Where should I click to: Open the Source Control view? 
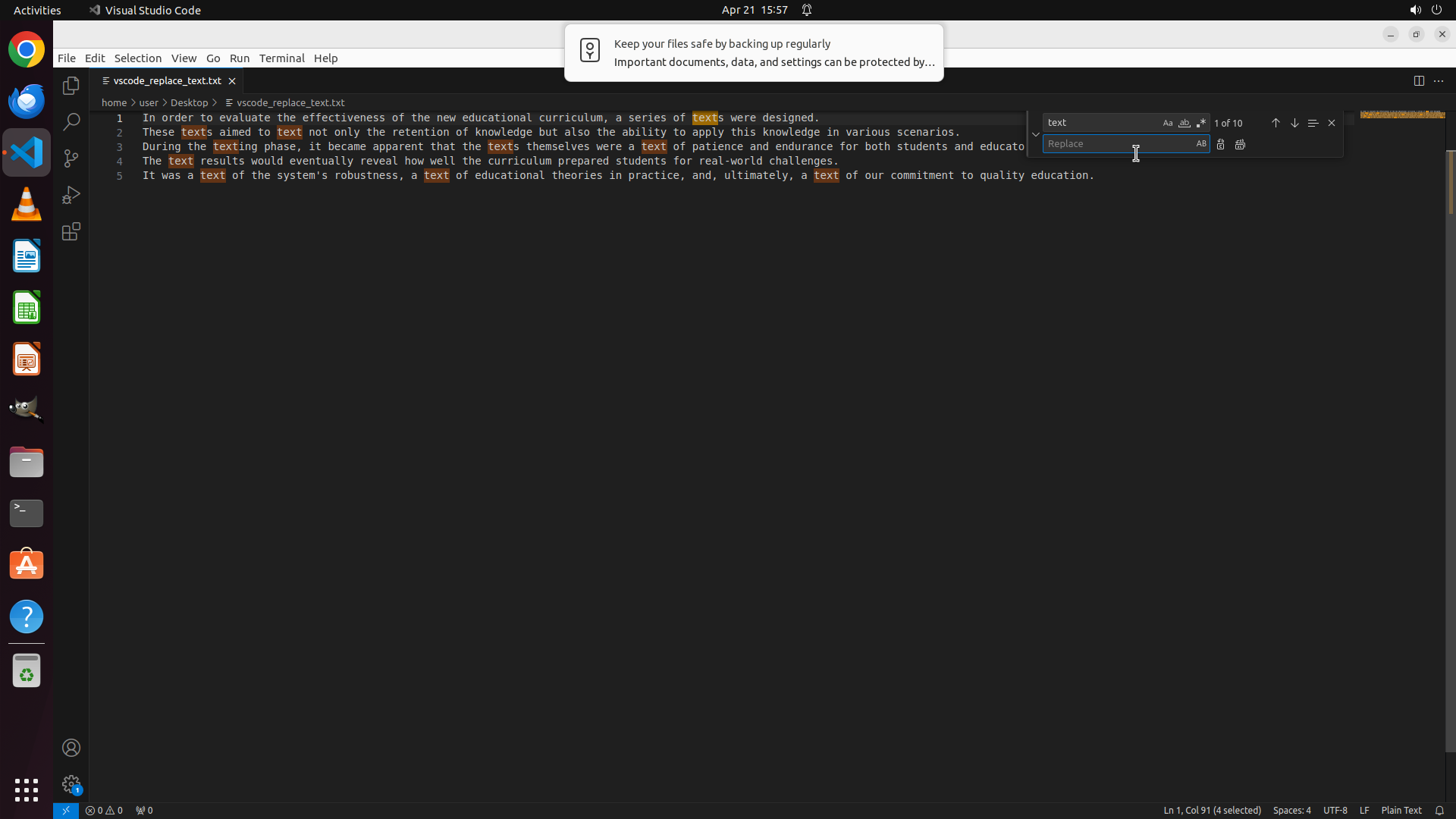(71, 158)
